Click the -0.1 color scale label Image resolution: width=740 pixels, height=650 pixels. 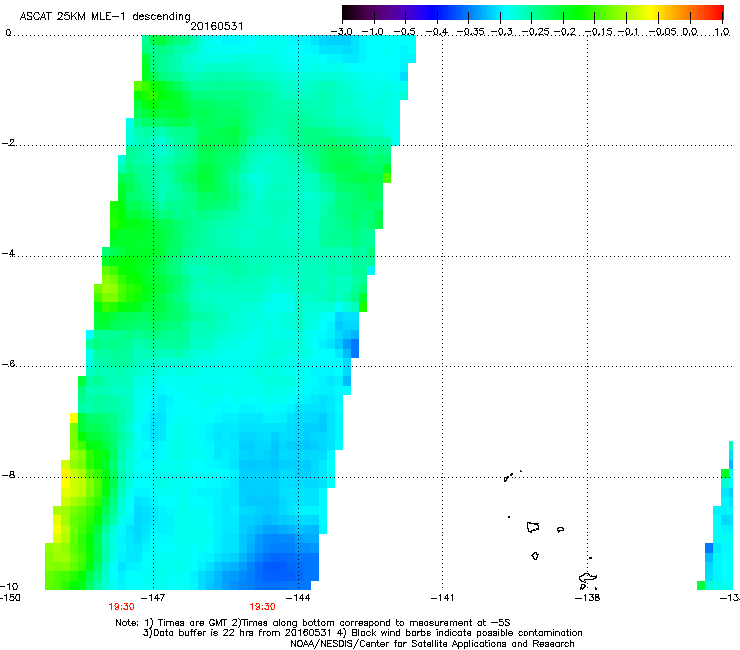pos(629,32)
